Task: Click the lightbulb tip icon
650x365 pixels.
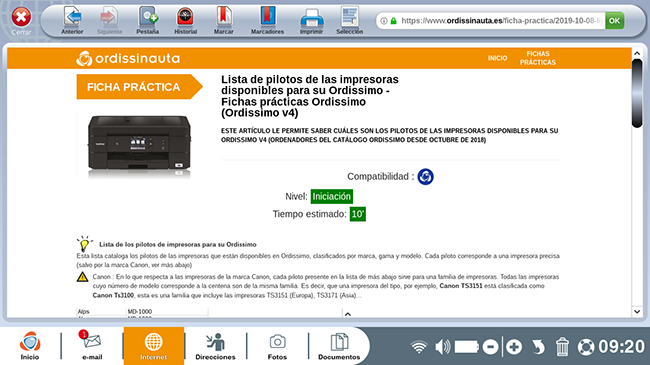Action: (x=84, y=244)
